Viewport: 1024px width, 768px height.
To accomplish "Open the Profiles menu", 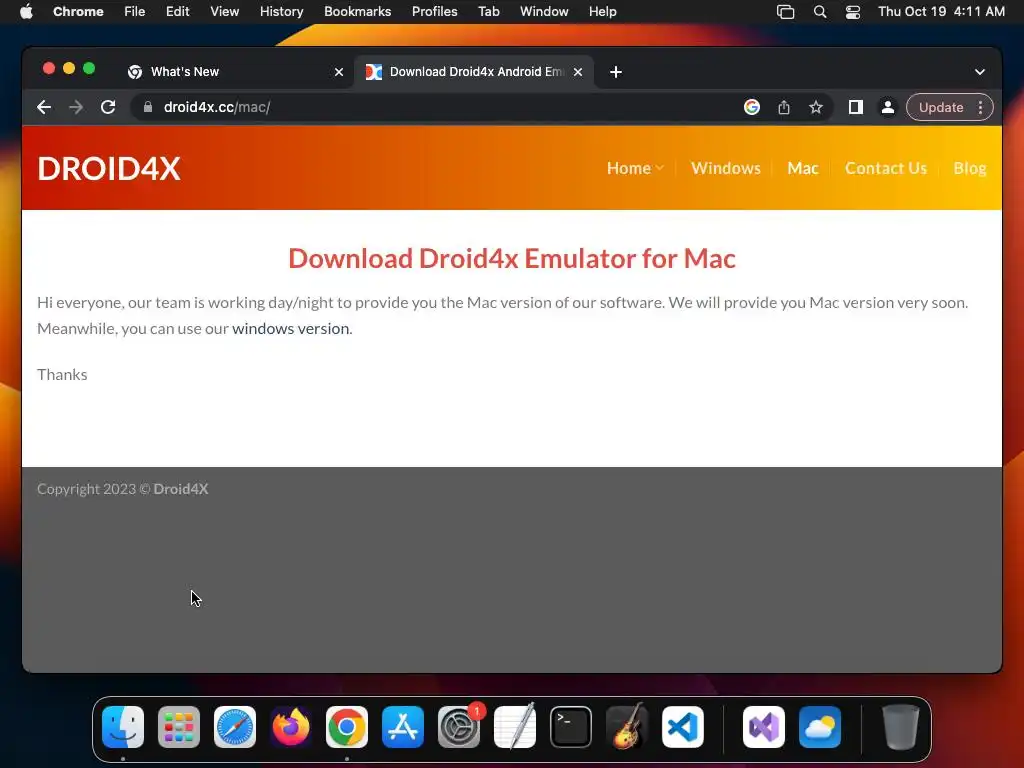I will 434,12.
